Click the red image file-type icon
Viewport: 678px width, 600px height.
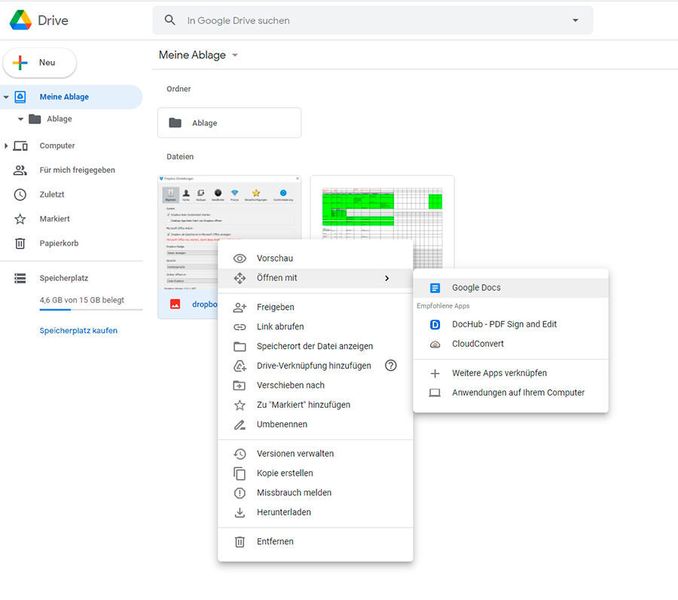pos(175,304)
